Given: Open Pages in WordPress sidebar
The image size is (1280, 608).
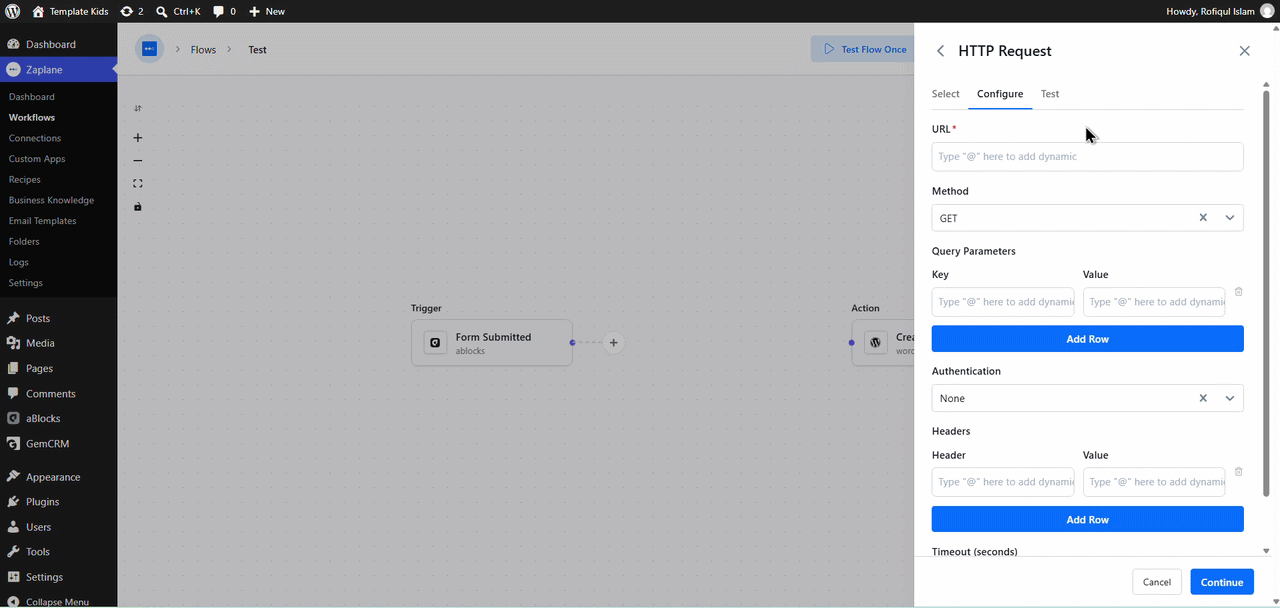Looking at the screenshot, I should 58,368.
